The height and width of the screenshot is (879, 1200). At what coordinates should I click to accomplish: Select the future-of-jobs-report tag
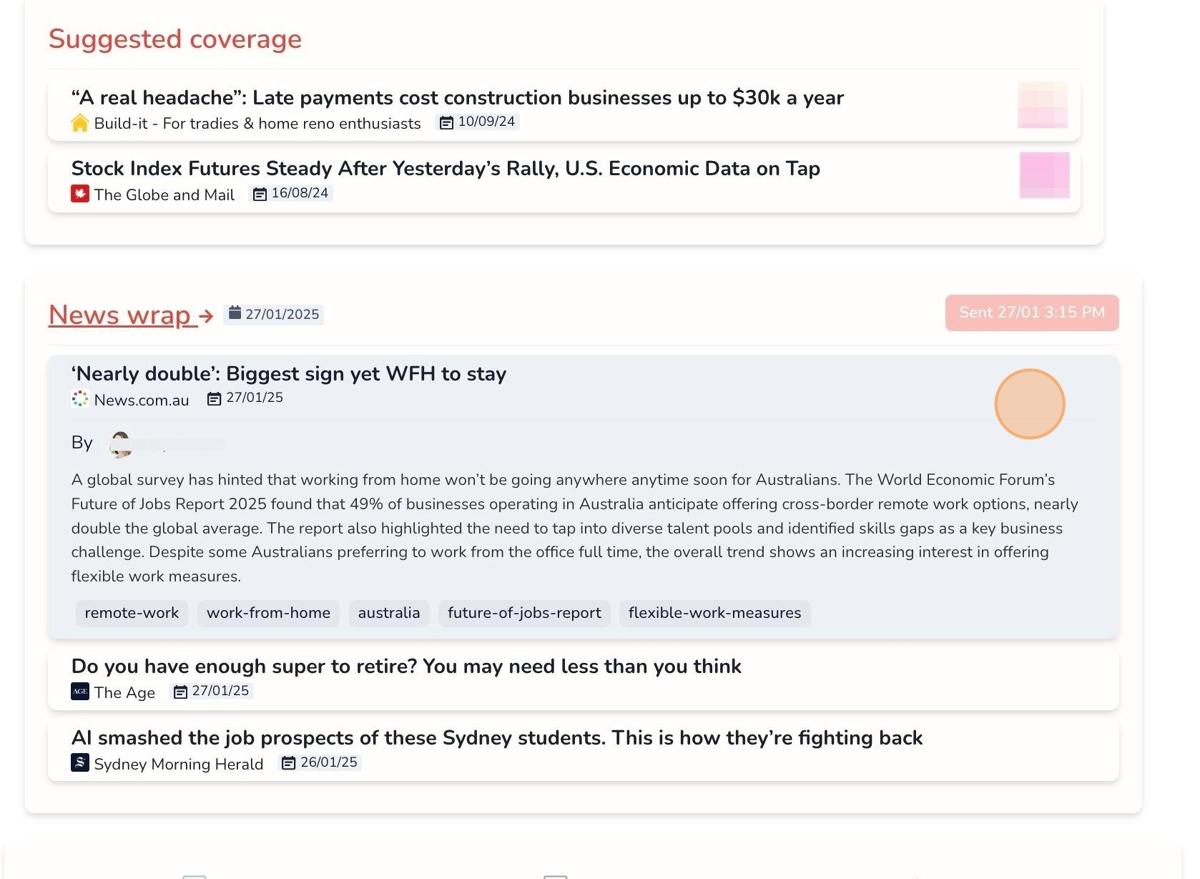point(524,613)
